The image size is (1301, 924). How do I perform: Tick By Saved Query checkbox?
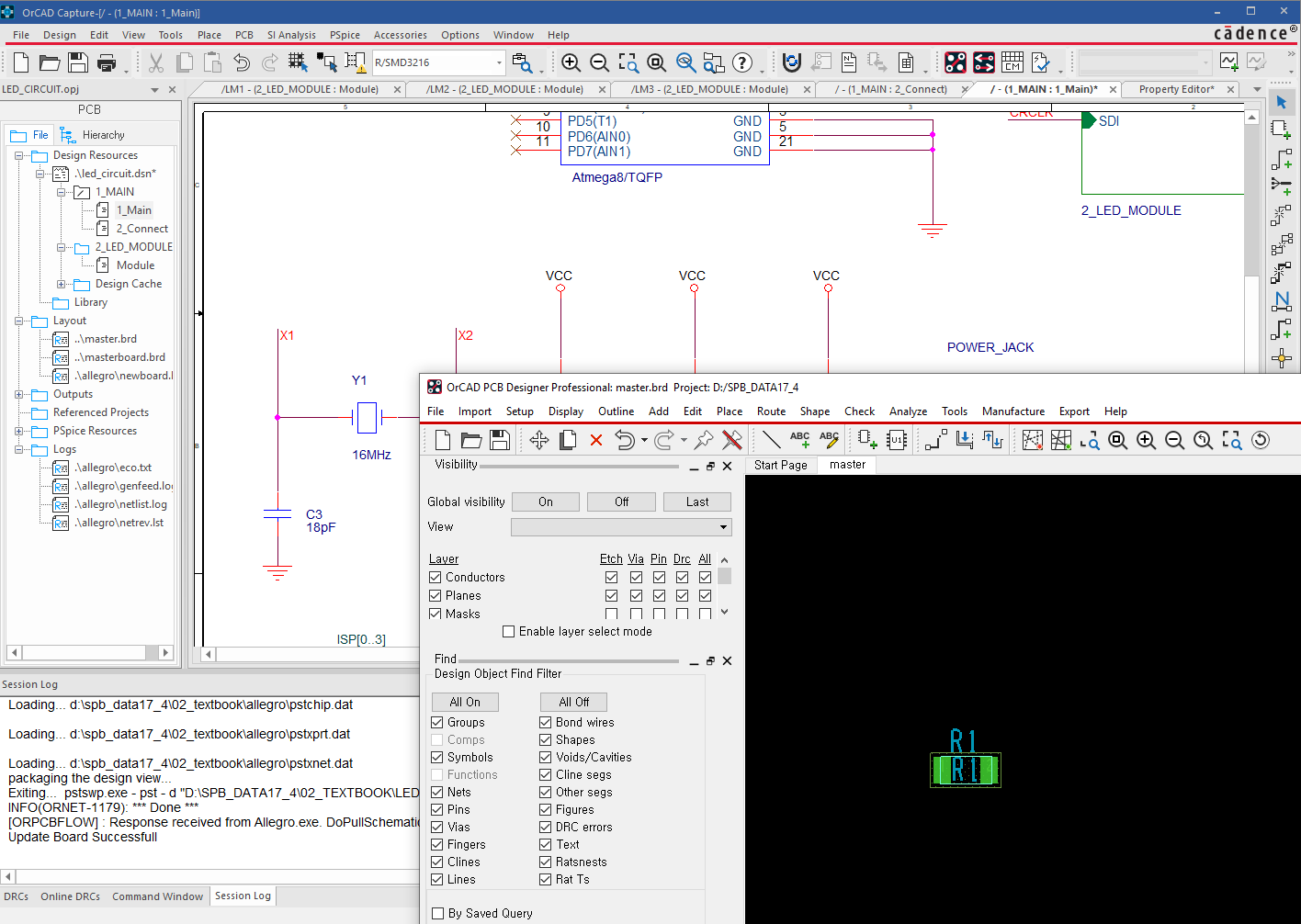tap(438, 914)
